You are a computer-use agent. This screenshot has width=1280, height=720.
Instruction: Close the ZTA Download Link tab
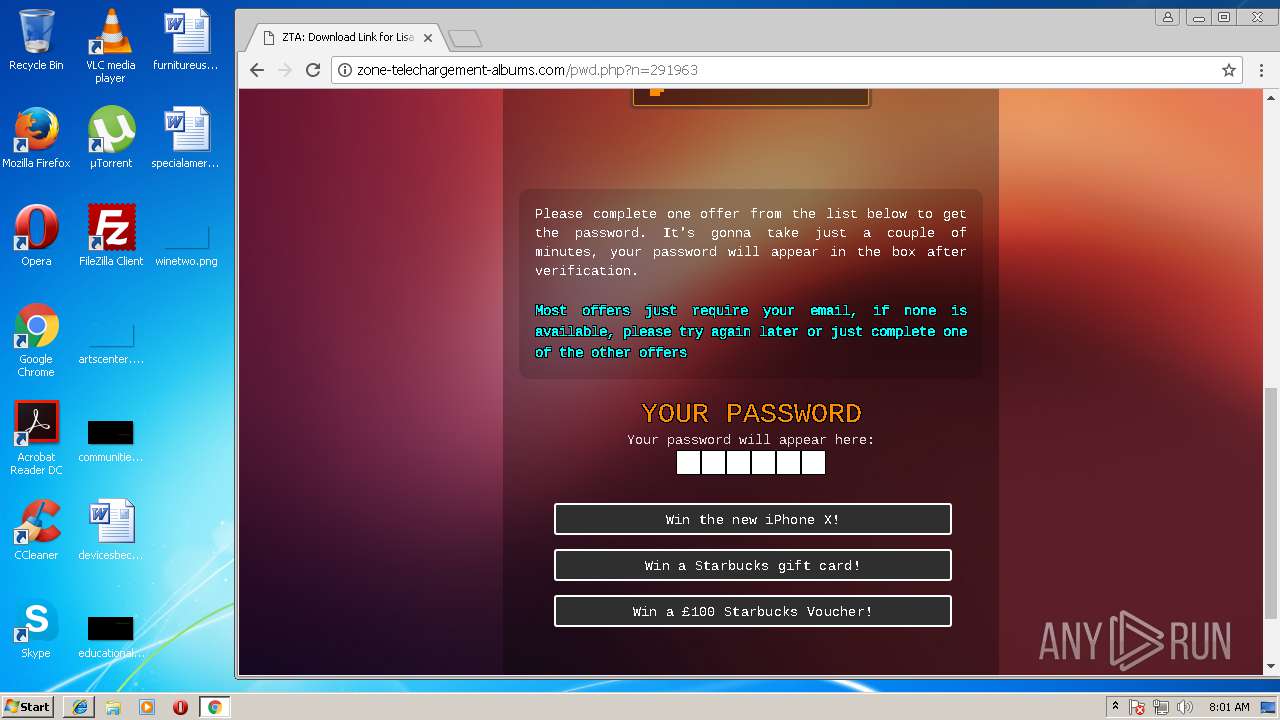click(428, 38)
